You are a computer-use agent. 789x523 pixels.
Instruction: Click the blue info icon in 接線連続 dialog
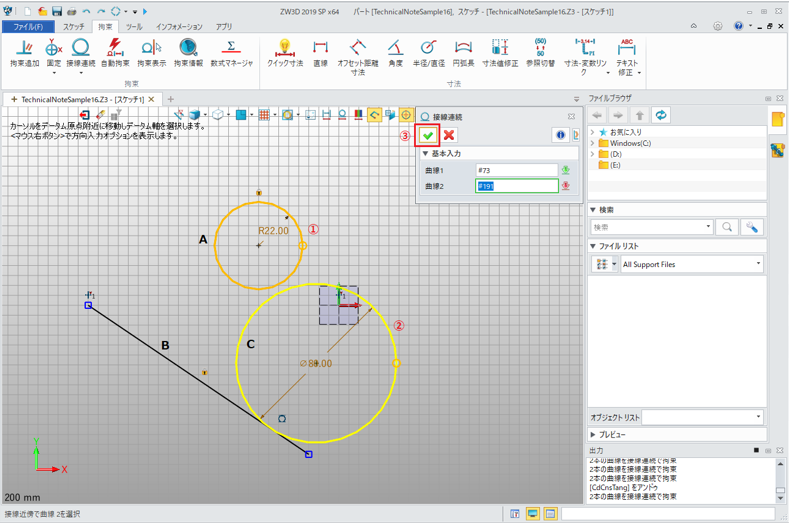561,135
